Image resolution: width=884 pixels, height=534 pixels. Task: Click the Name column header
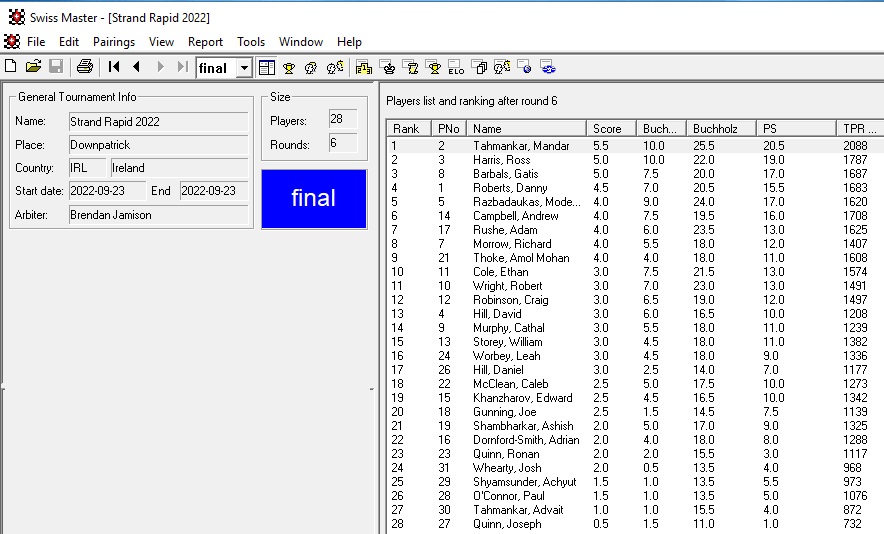pyautogui.click(x=526, y=129)
